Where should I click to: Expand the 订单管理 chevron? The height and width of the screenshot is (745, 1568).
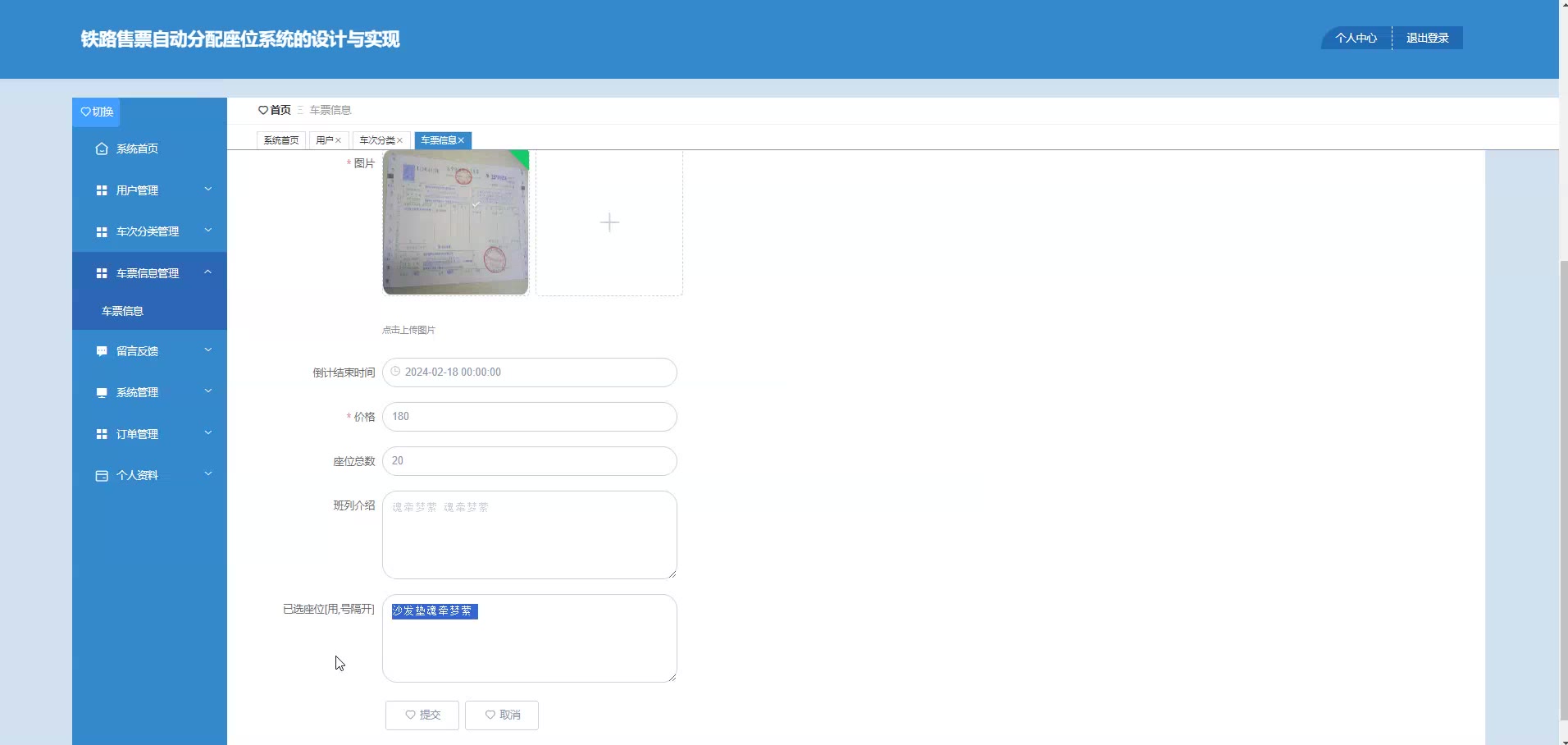pyautogui.click(x=208, y=433)
